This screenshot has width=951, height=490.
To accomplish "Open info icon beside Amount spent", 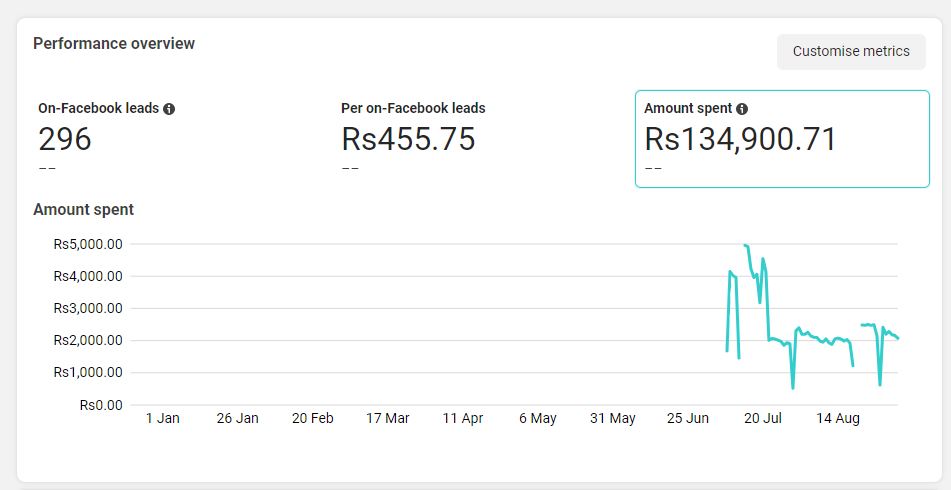I will 742,109.
